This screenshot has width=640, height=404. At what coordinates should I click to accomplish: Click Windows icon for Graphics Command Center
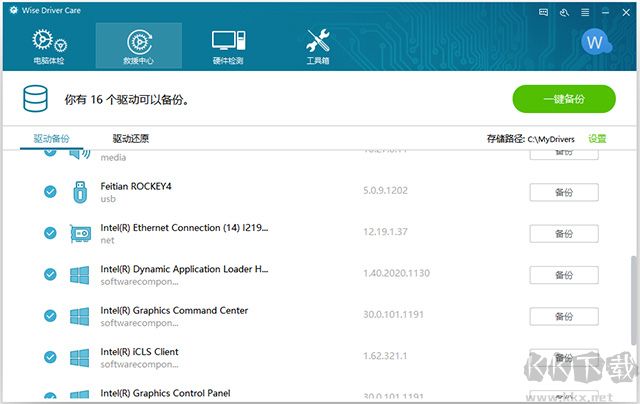pyautogui.click(x=80, y=316)
